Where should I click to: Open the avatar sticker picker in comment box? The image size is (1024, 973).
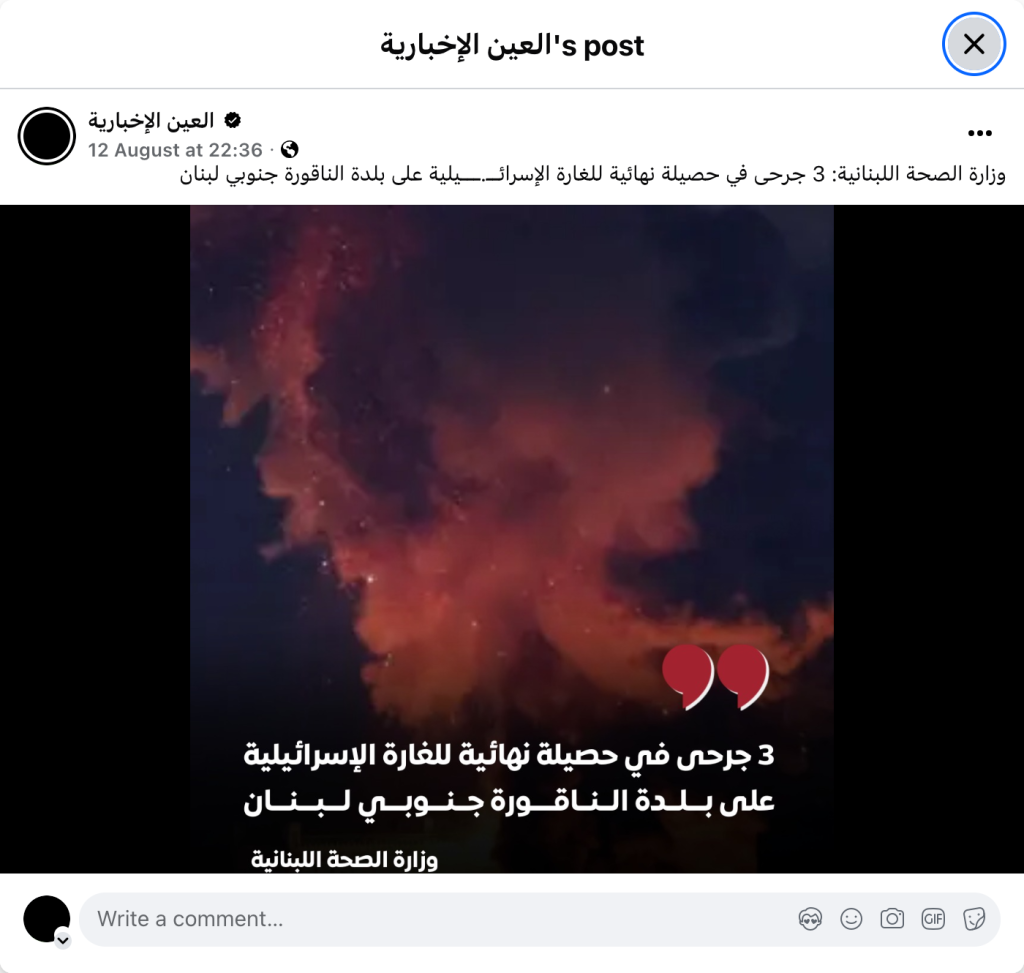[x=810, y=919]
